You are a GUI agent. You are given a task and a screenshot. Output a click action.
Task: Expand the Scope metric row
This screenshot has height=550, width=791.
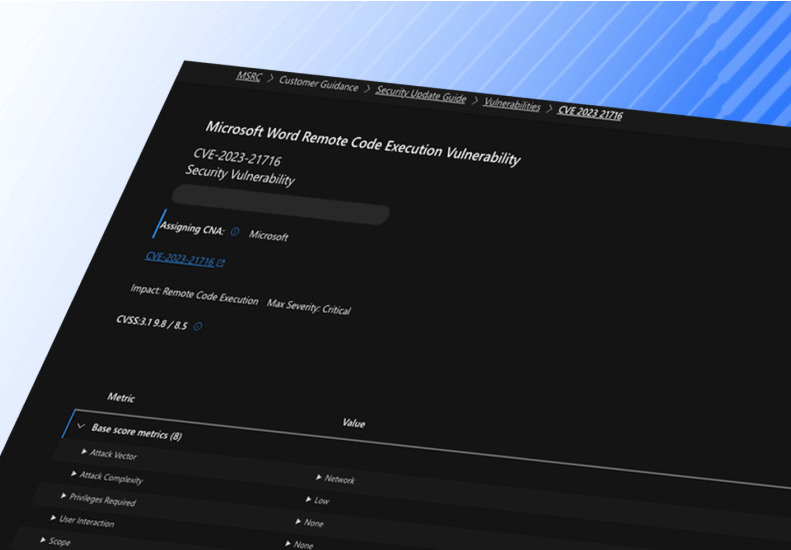point(43,540)
